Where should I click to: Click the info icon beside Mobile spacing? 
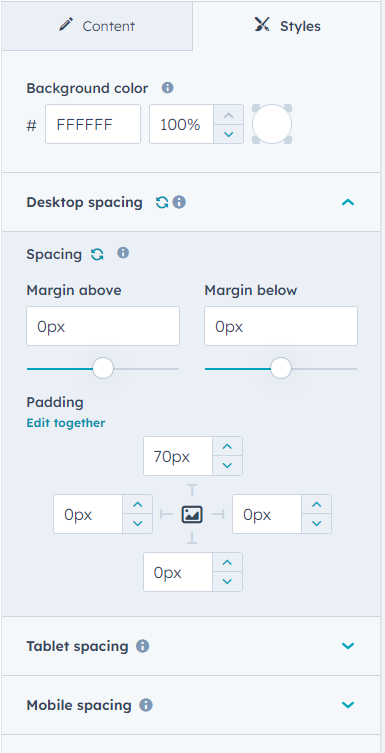point(146,705)
